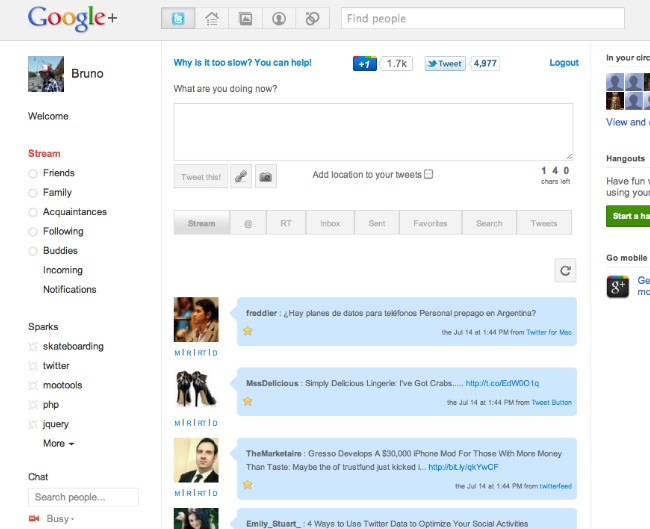This screenshot has height=529, width=650.
Task: Select the Friends circle radio button
Action: (33, 173)
